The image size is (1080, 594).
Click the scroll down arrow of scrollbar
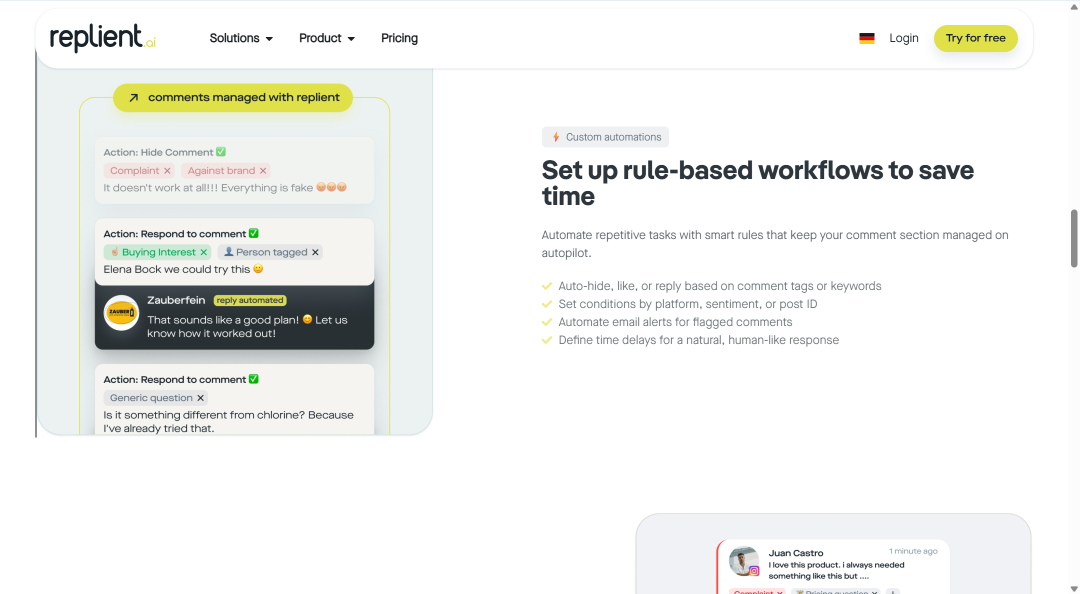pyautogui.click(x=1074, y=589)
